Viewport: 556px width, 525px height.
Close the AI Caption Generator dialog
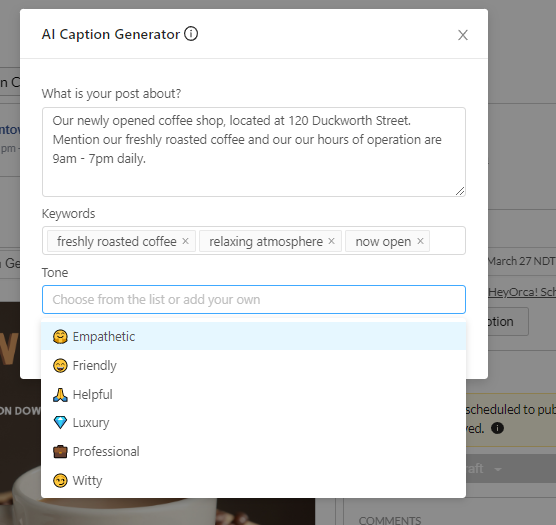(463, 35)
